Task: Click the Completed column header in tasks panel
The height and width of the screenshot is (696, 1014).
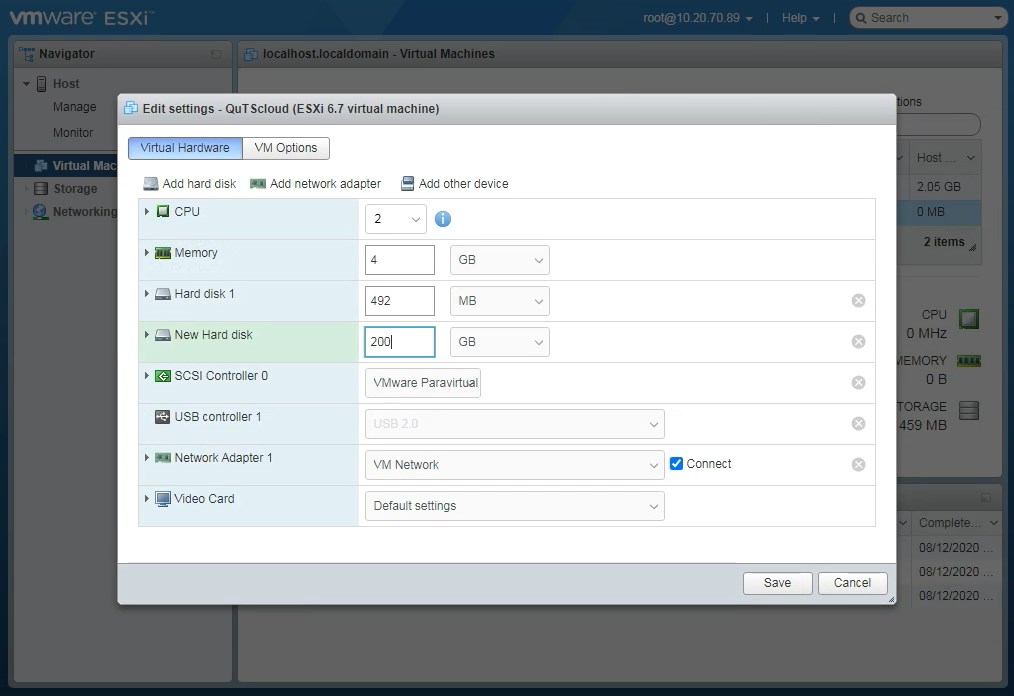Action: pyautogui.click(x=958, y=523)
